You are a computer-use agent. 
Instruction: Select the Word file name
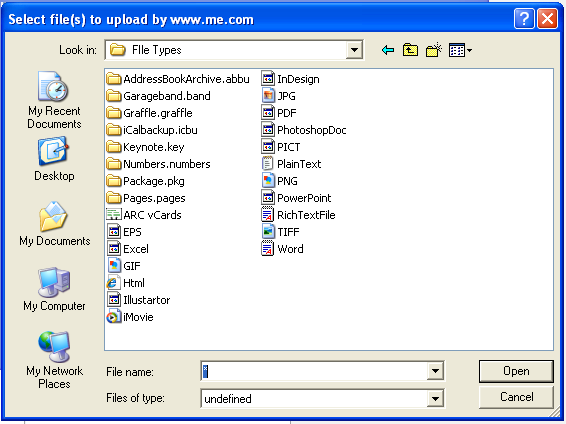point(290,249)
